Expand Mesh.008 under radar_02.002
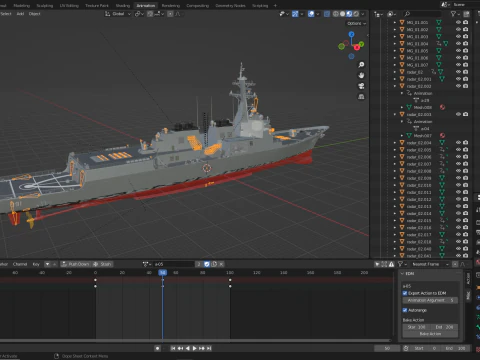The width and height of the screenshot is (480, 360). 402,107
